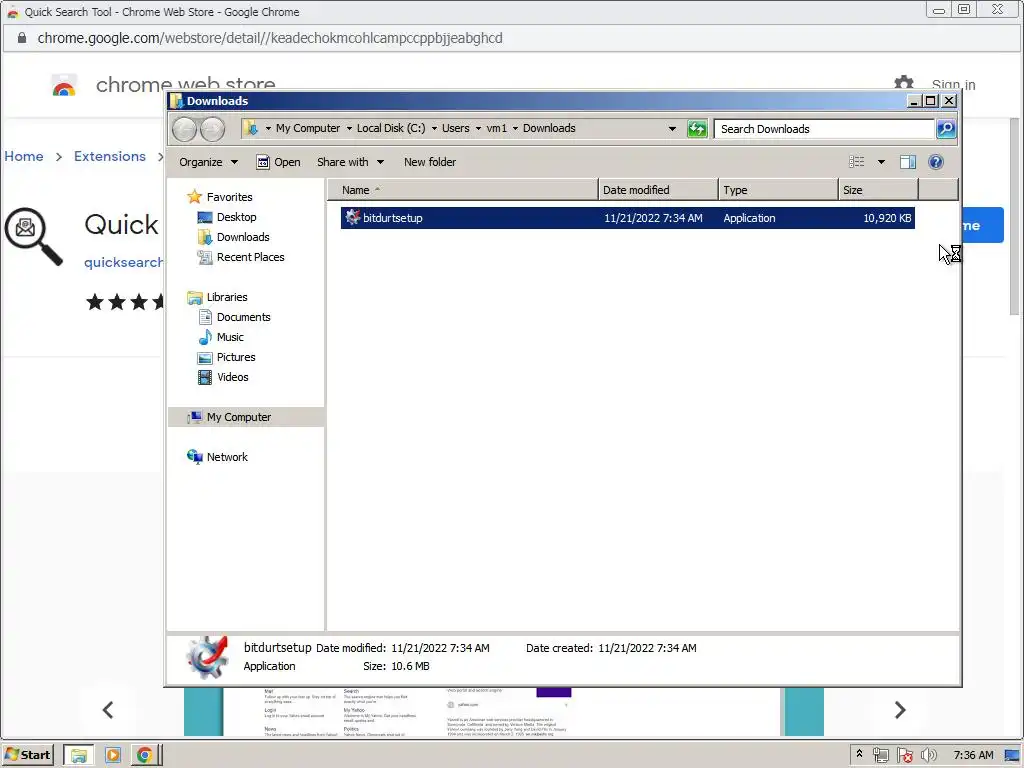Click the Sign in link in Chrome
1024x768 pixels.
tap(953, 84)
